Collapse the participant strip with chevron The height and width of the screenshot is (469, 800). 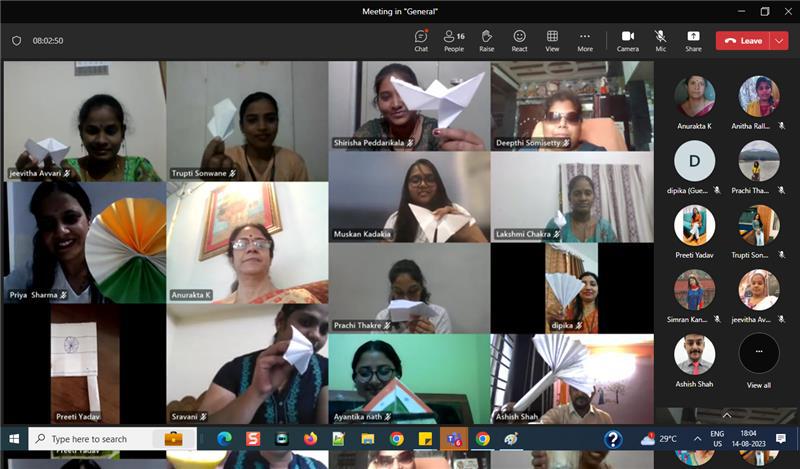click(727, 414)
